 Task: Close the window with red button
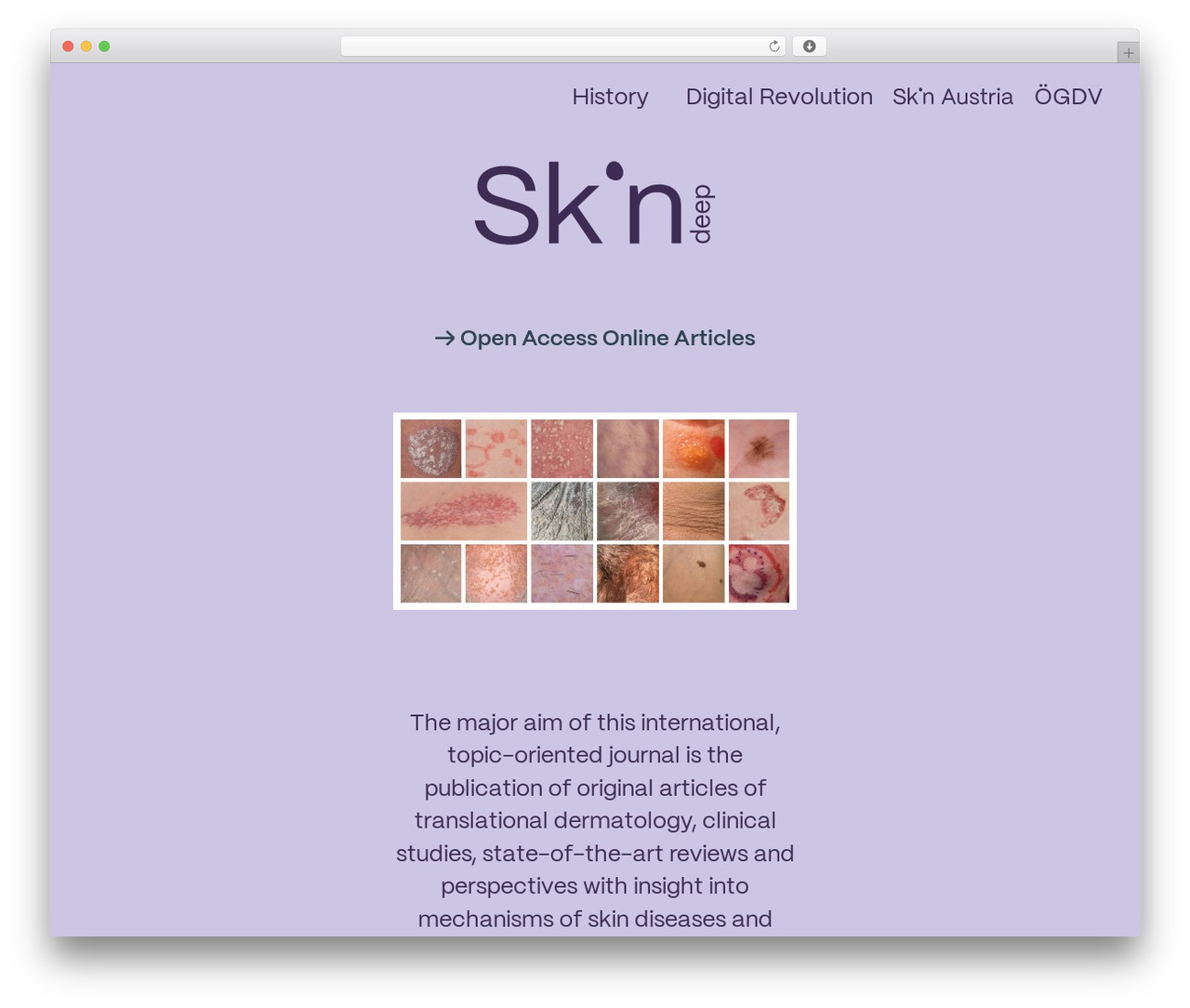pos(68,46)
